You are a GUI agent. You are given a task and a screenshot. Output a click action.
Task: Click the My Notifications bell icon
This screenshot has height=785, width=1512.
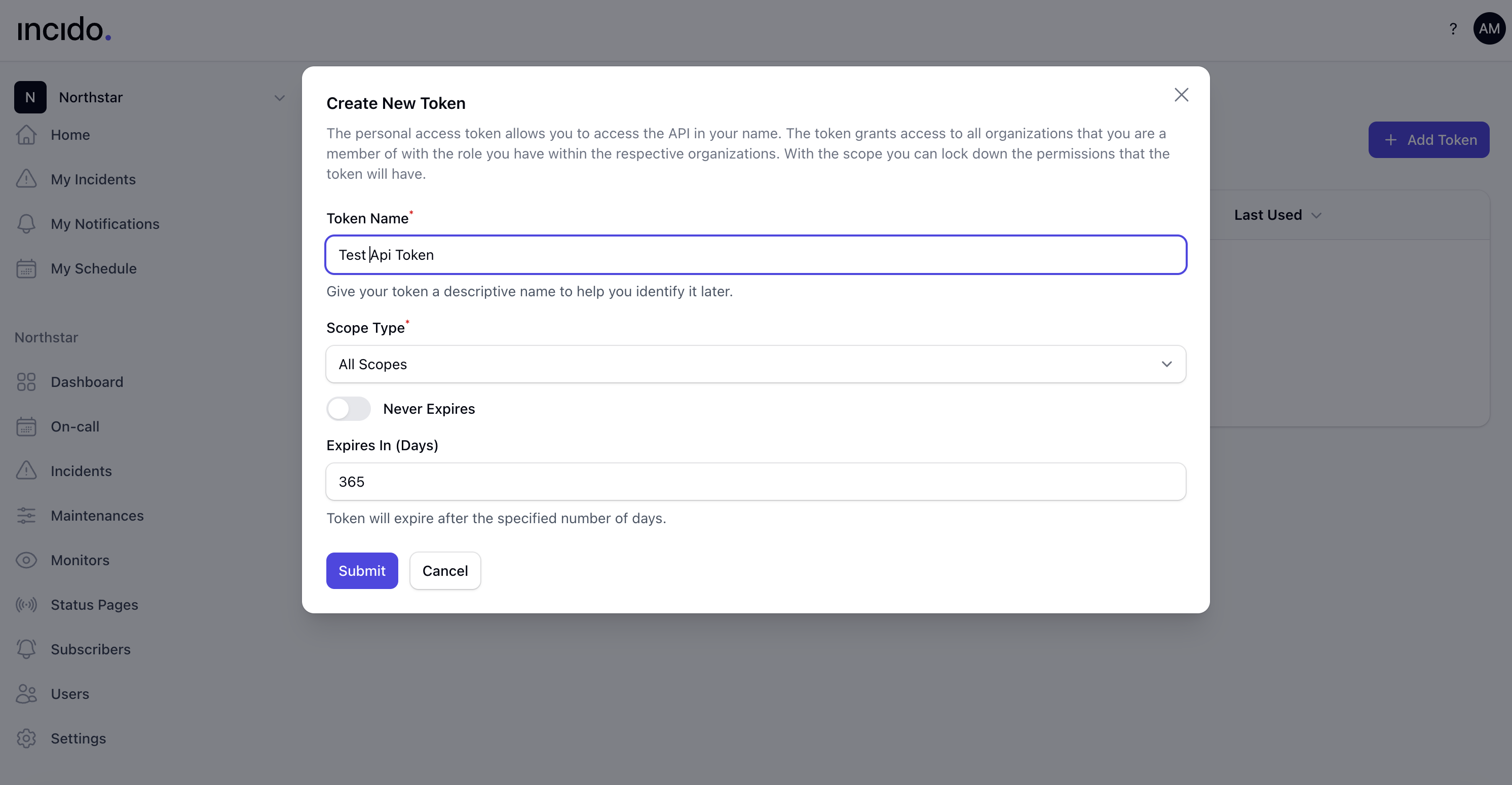[26, 224]
